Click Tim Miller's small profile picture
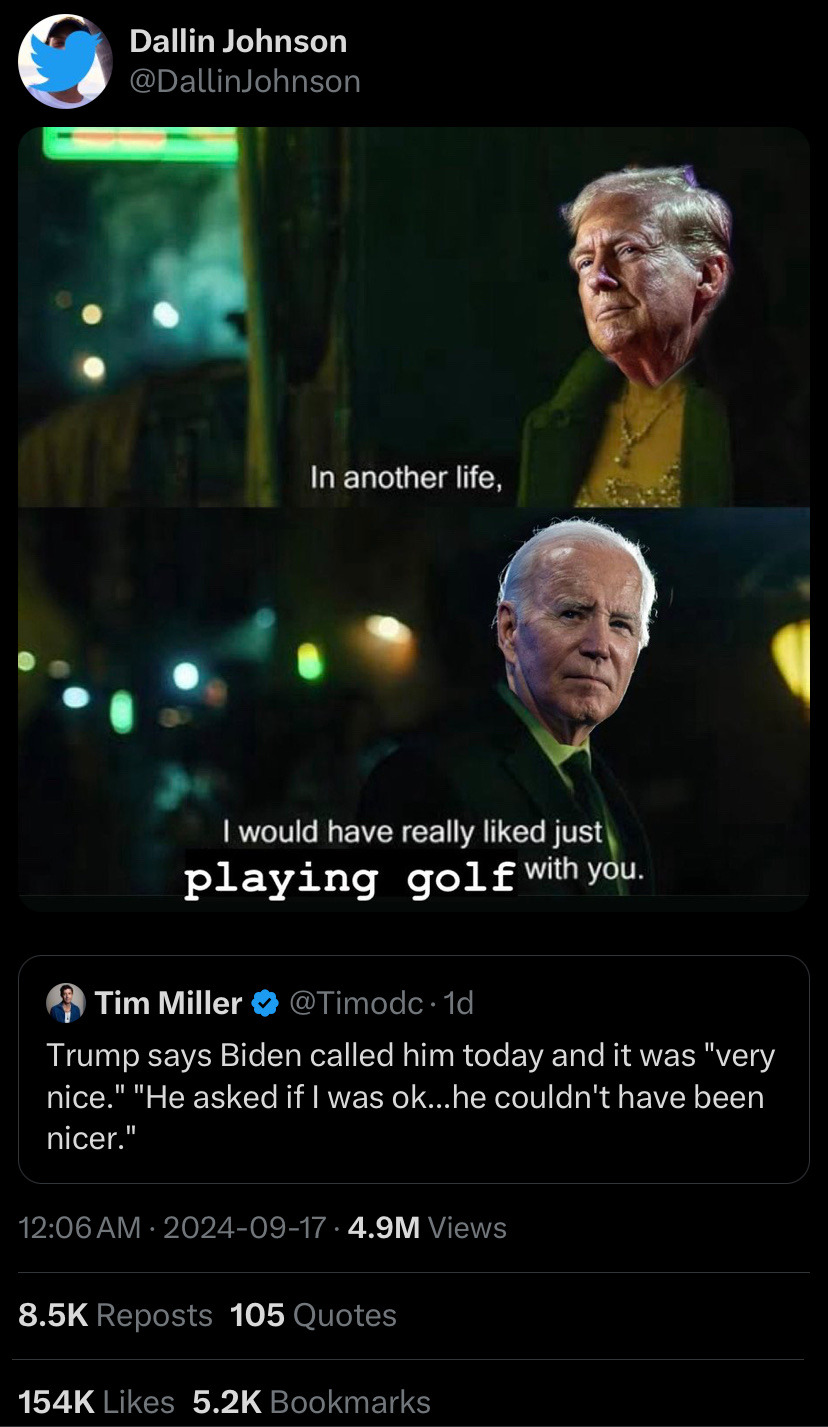The image size is (828, 1427). pos(66,1003)
